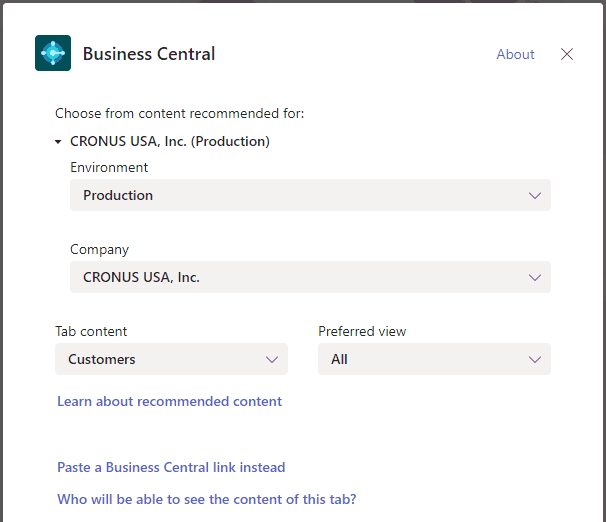Open the Company dropdown showing CRONUS USA, Inc.
Image resolution: width=606 pixels, height=522 pixels.
[310, 277]
